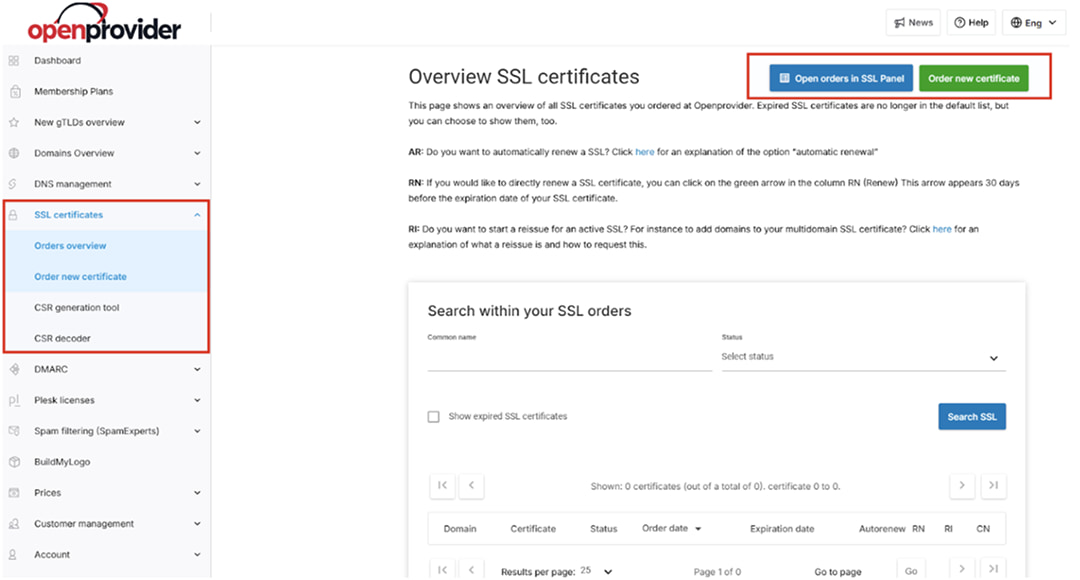Click the Help button

pyautogui.click(x=971, y=23)
